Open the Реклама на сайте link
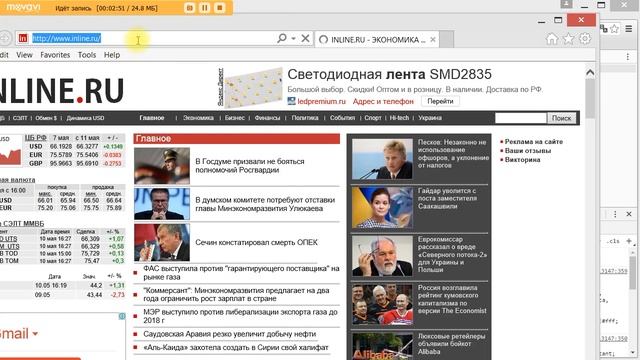 click(x=533, y=142)
